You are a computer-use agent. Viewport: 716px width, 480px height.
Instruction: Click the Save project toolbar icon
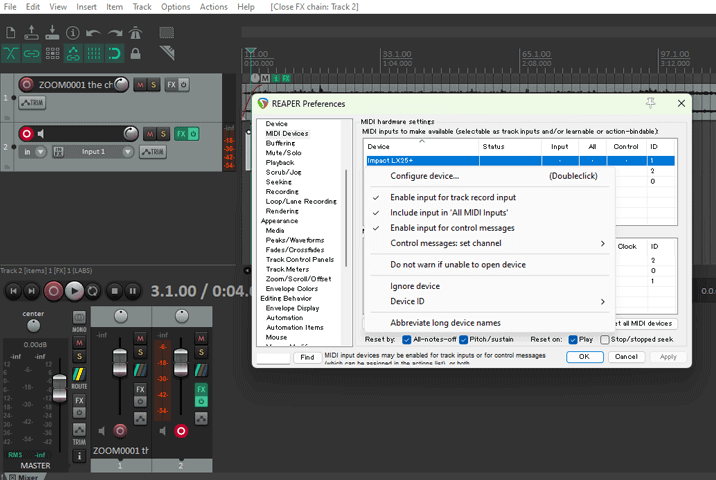click(52, 32)
